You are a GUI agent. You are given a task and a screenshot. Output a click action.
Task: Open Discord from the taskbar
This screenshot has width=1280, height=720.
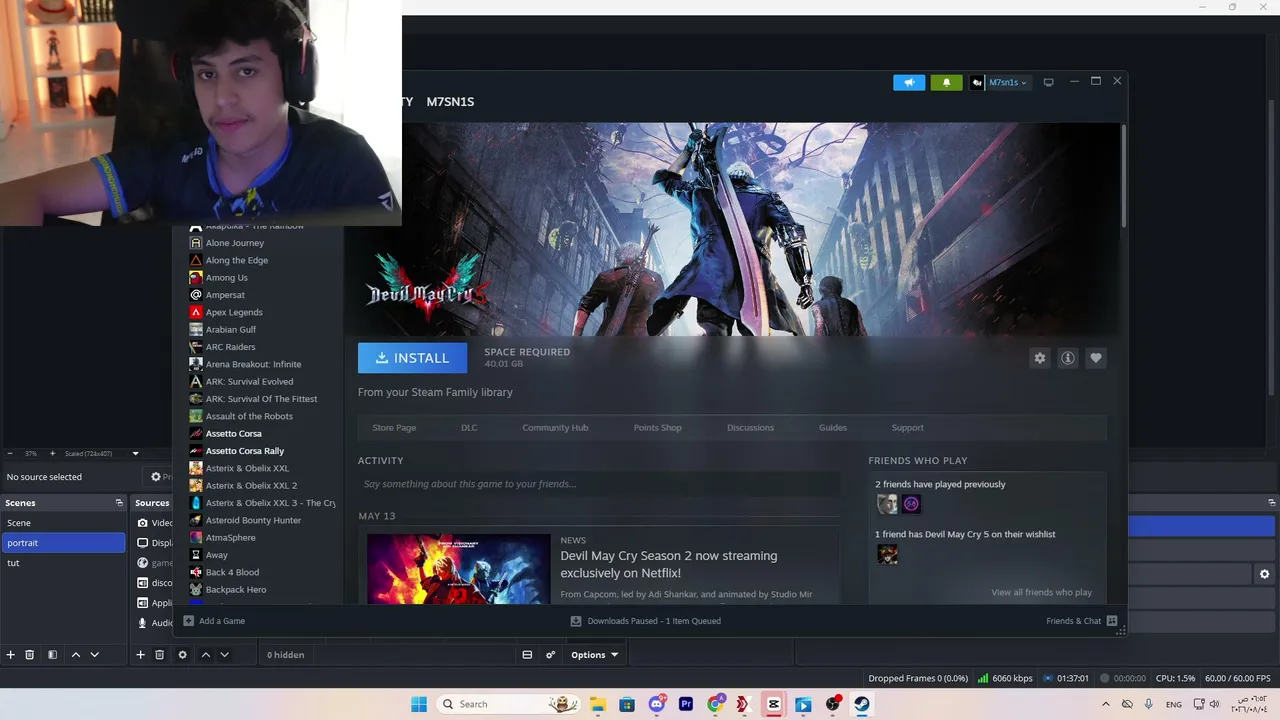pyautogui.click(x=657, y=704)
